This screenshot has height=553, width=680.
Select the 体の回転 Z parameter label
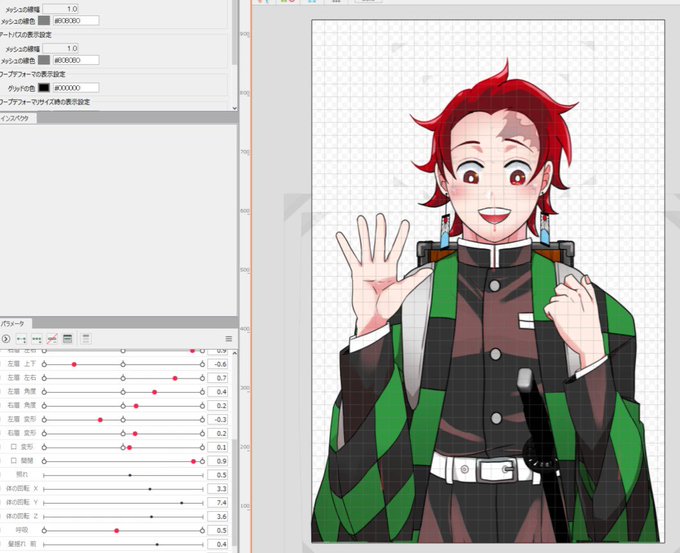click(x=22, y=517)
